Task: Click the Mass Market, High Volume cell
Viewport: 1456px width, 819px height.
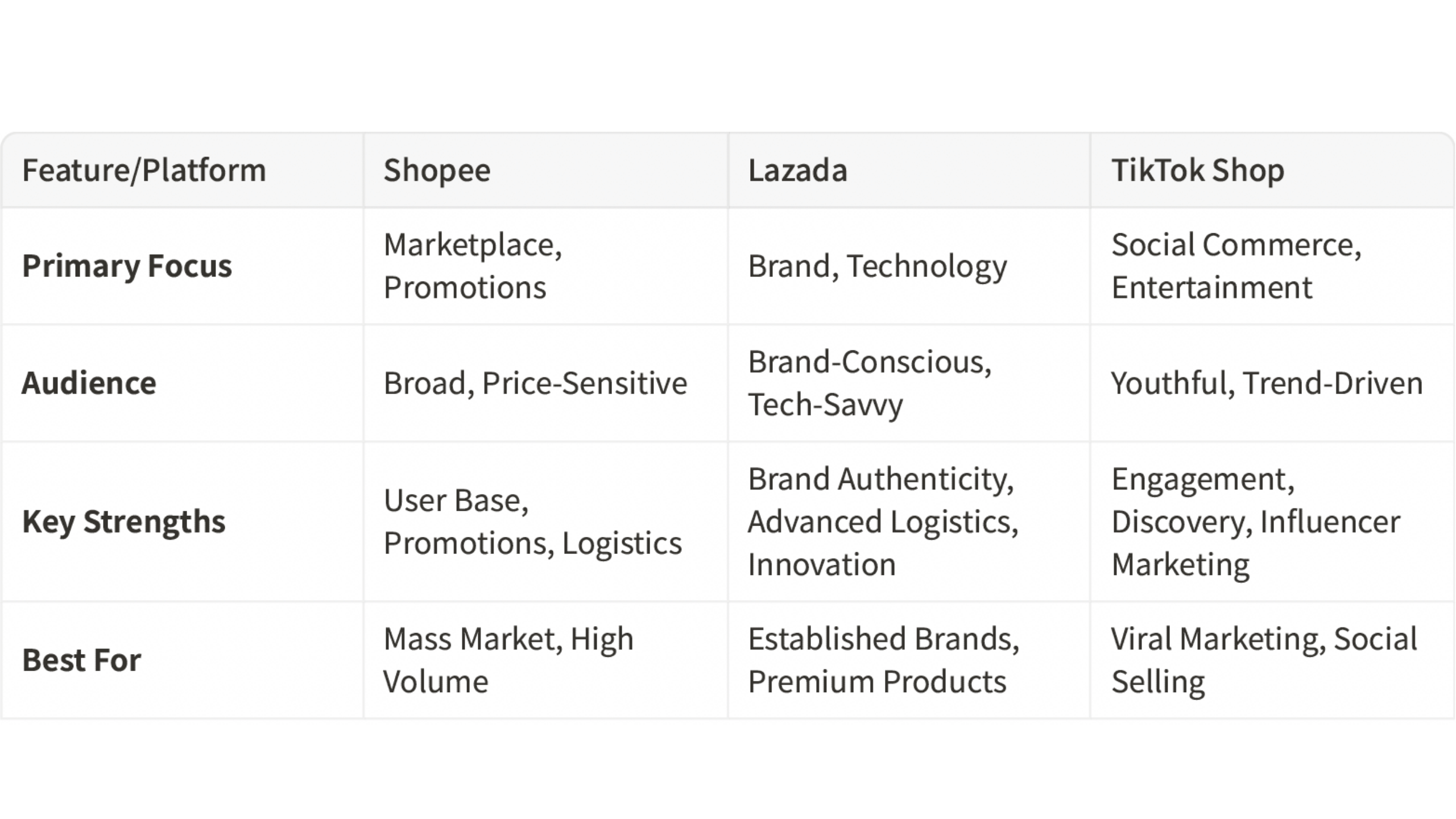Action: [546, 660]
